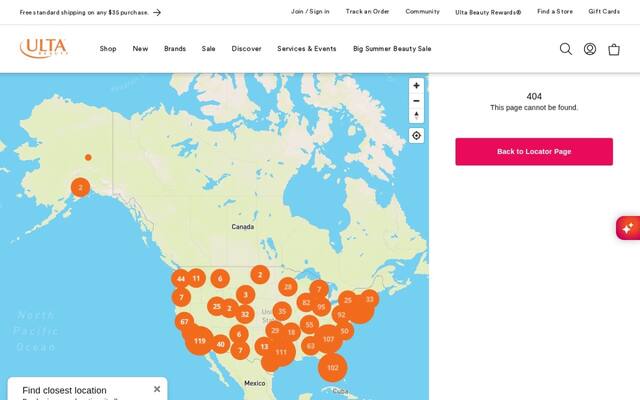This screenshot has width=640, height=400.
Task: Open the Shop menu
Action: click(108, 49)
